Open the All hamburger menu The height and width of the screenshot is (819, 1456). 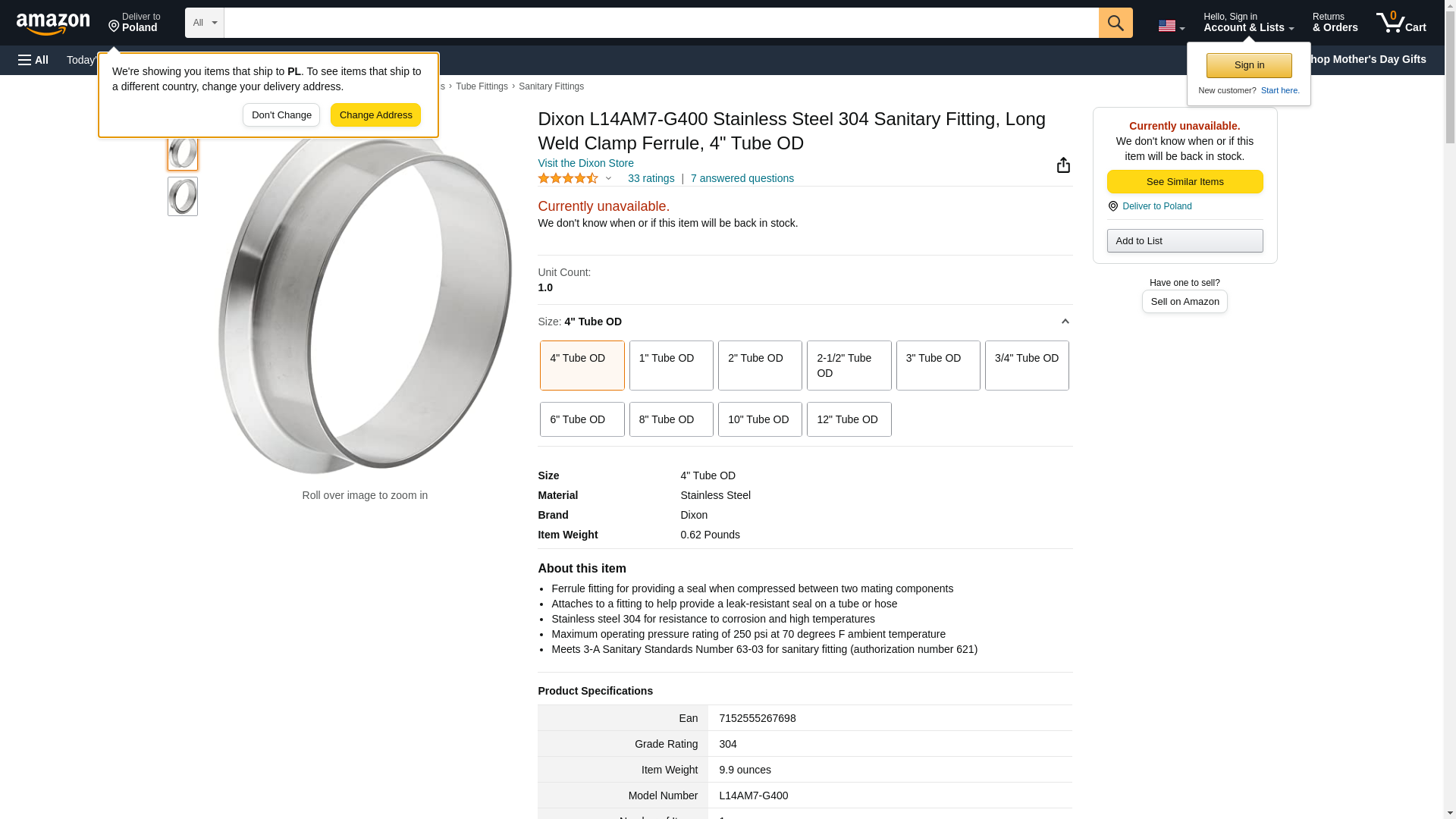pos(33,60)
